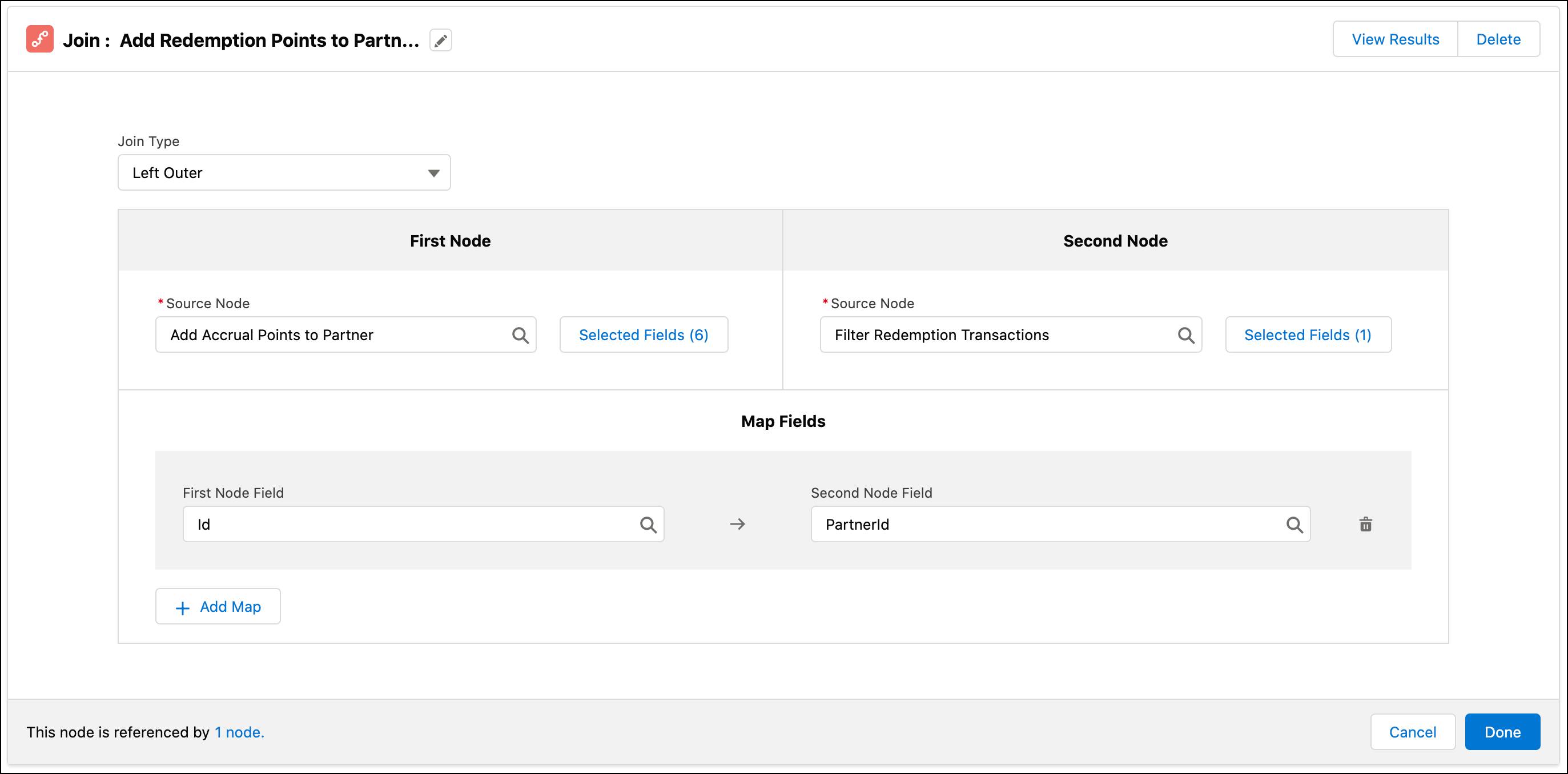Select the Left Outer join type
The image size is (1568, 774).
284,173
